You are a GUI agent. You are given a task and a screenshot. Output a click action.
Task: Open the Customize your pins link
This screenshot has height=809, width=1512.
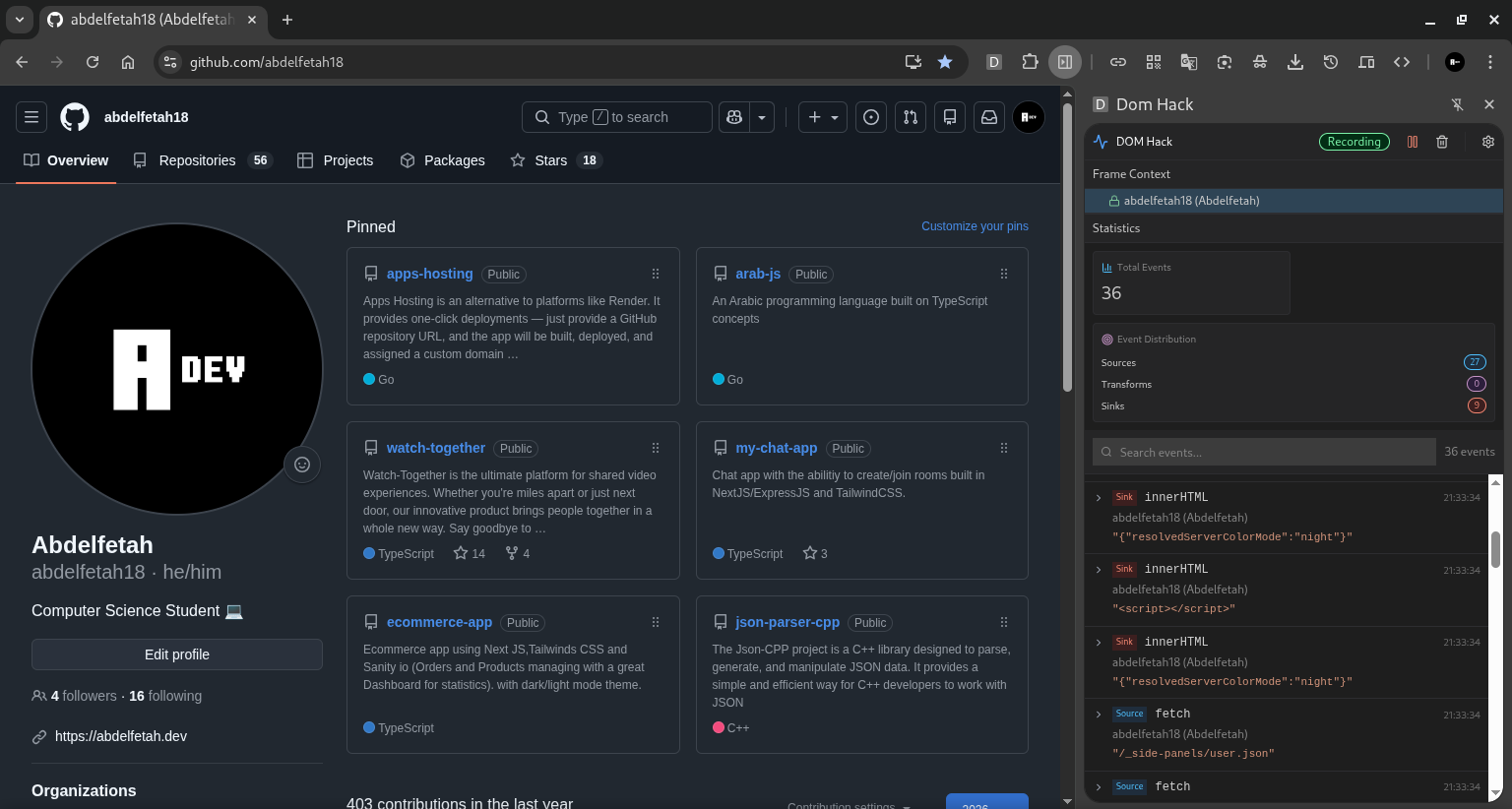(x=975, y=226)
